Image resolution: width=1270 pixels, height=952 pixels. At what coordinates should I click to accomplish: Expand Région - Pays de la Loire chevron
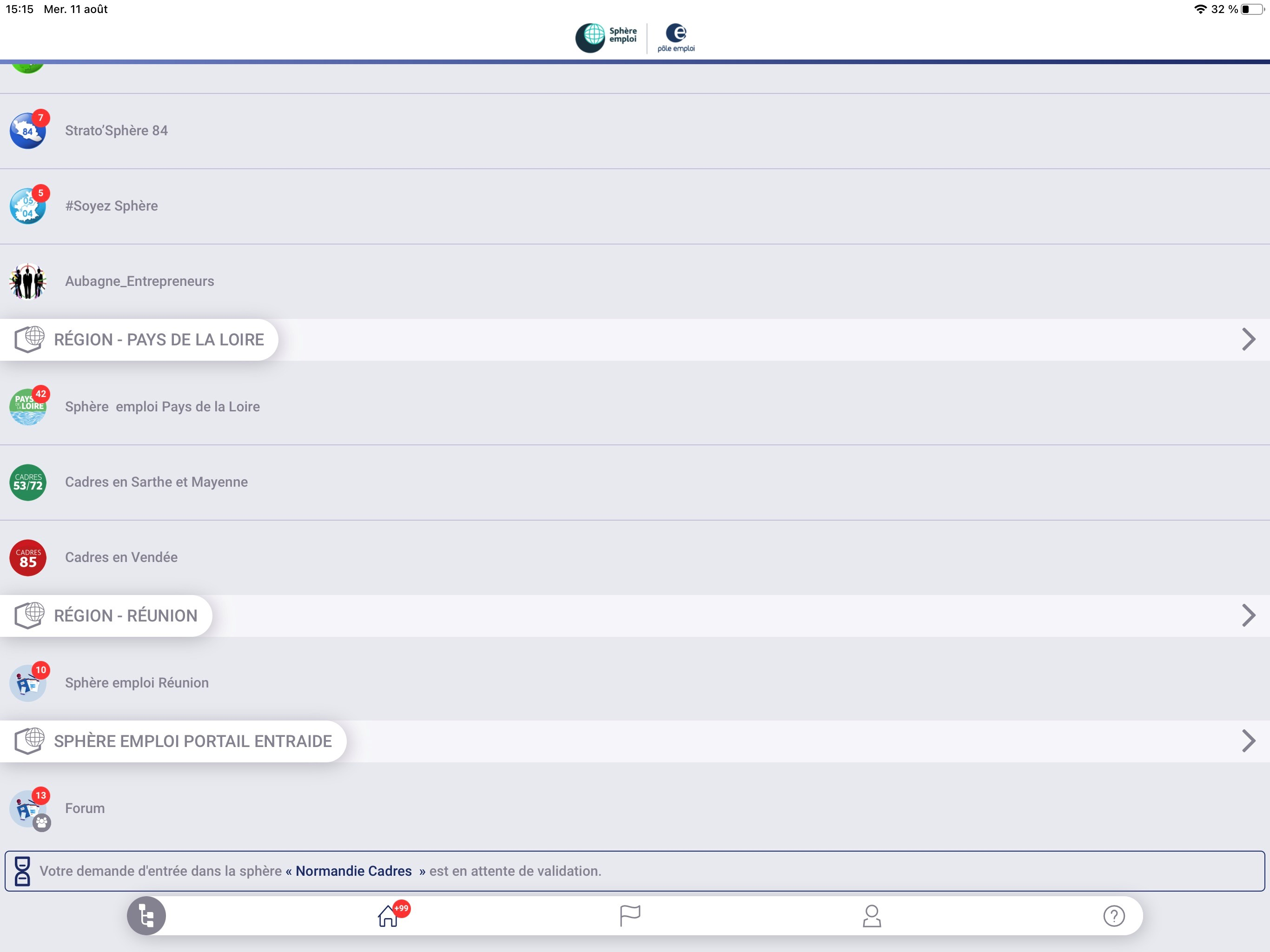pos(1248,339)
